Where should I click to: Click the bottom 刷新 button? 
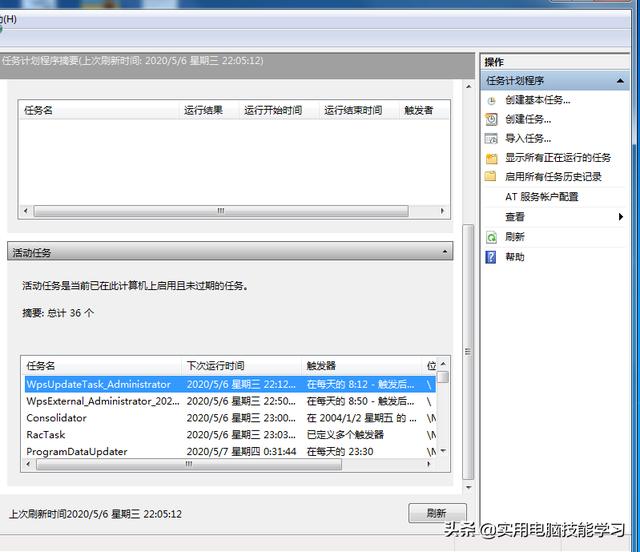pyautogui.click(x=437, y=513)
